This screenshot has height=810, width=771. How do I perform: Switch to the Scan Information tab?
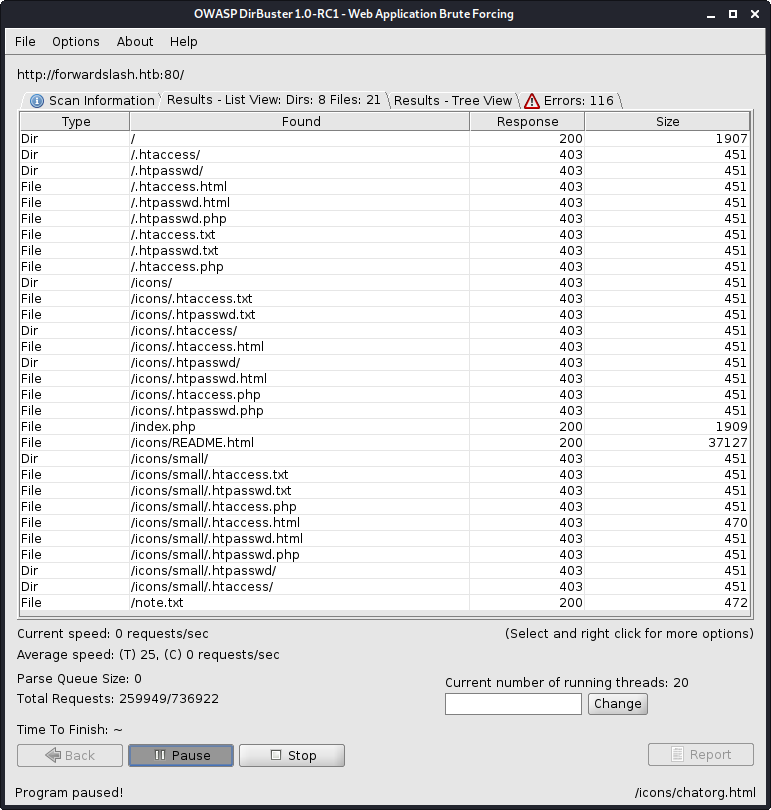(x=92, y=100)
